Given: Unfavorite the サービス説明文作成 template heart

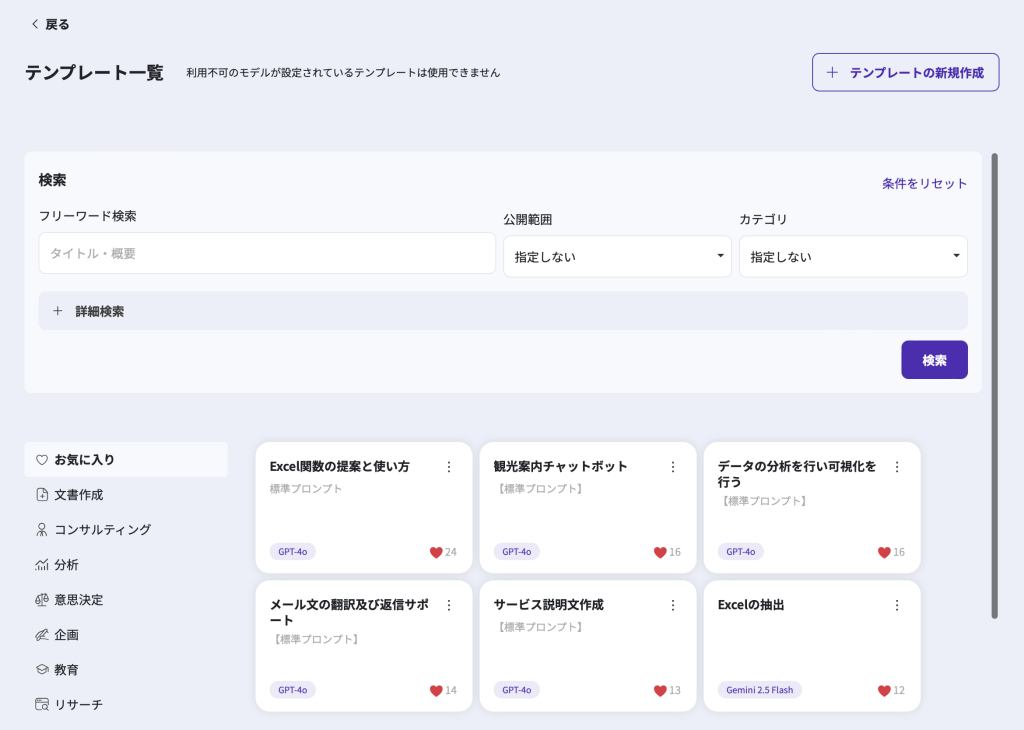Looking at the screenshot, I should (x=660, y=691).
